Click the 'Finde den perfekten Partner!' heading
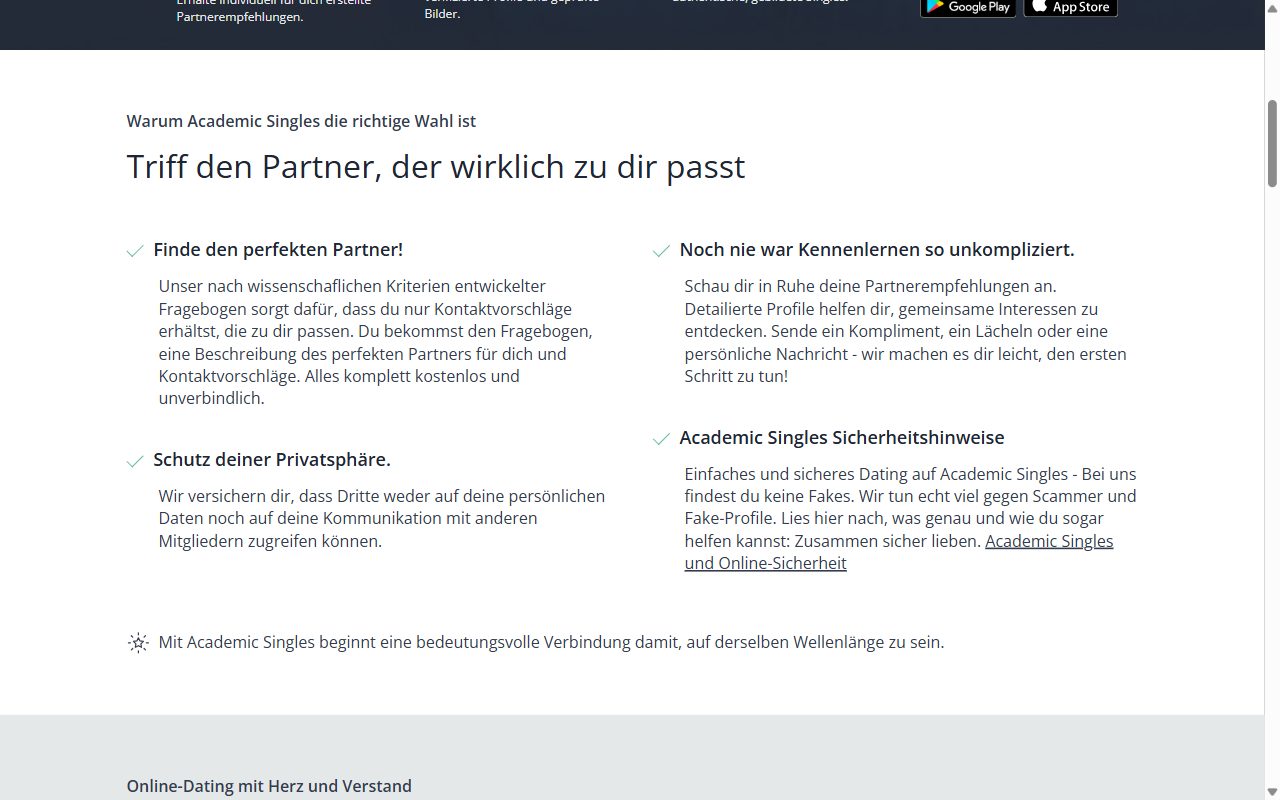Viewport: 1280px width, 800px height. (x=278, y=250)
